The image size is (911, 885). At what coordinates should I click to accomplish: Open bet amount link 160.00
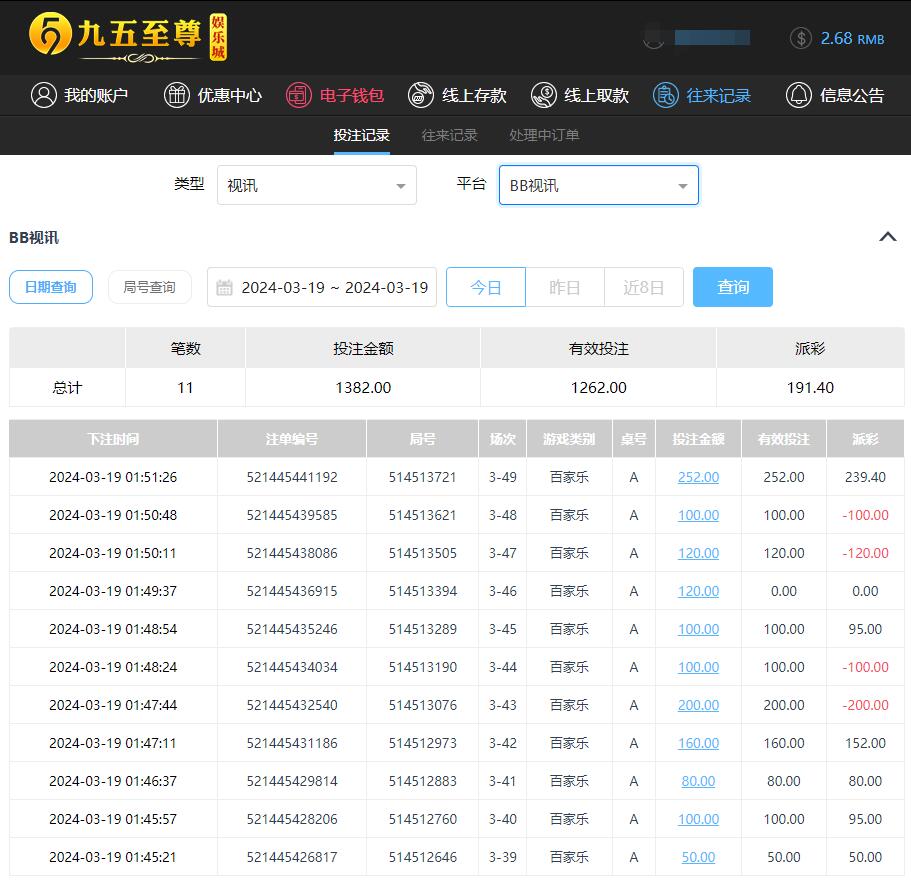coord(698,743)
